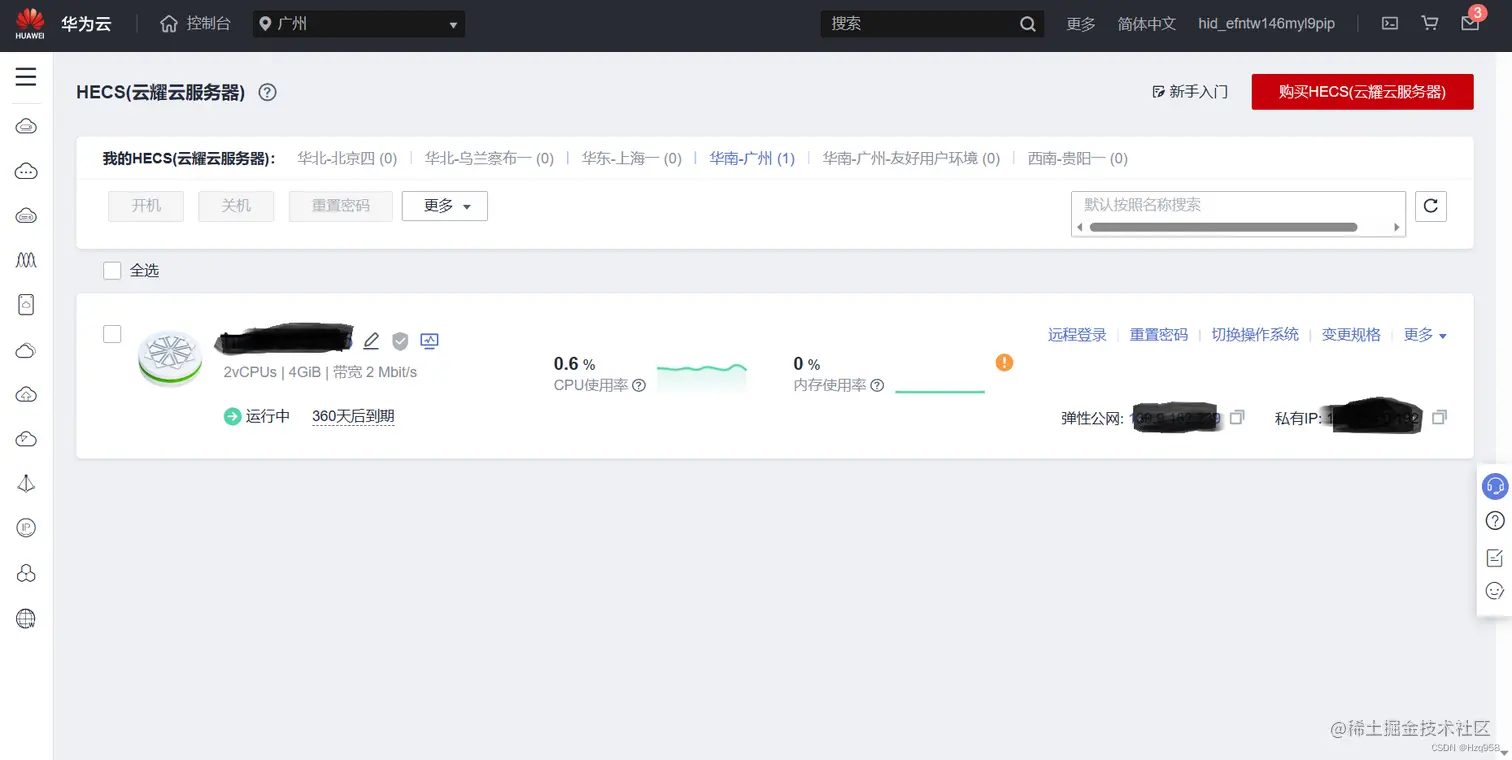Select the 华南-广州 (1) region tab
The image size is (1512, 760).
[x=752, y=158]
